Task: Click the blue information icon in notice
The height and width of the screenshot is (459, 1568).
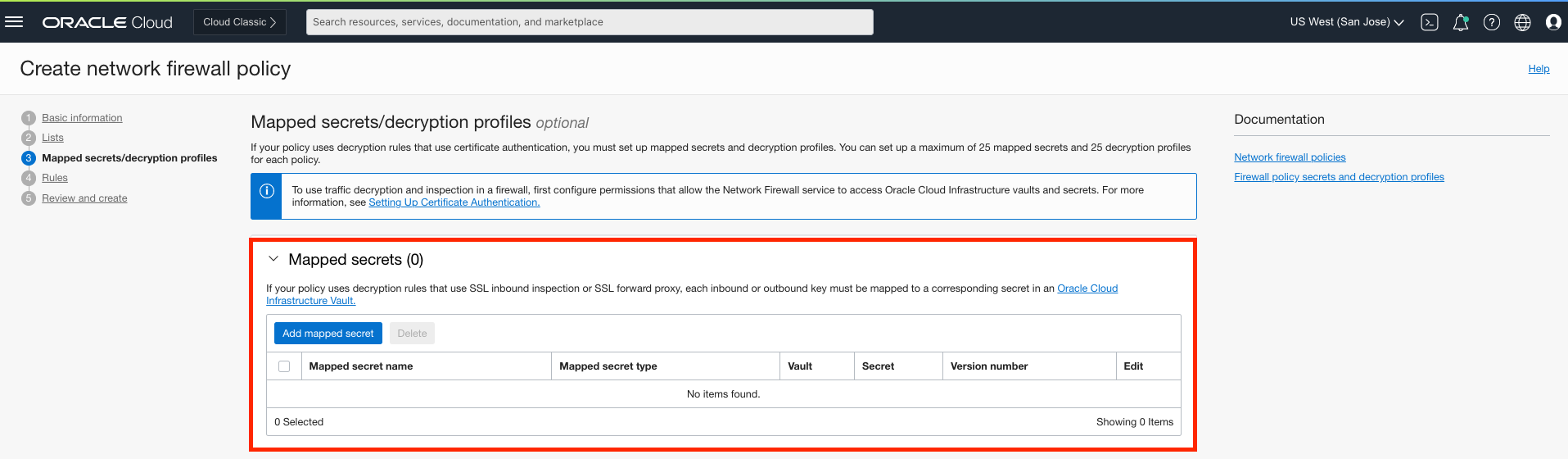Action: point(266,191)
